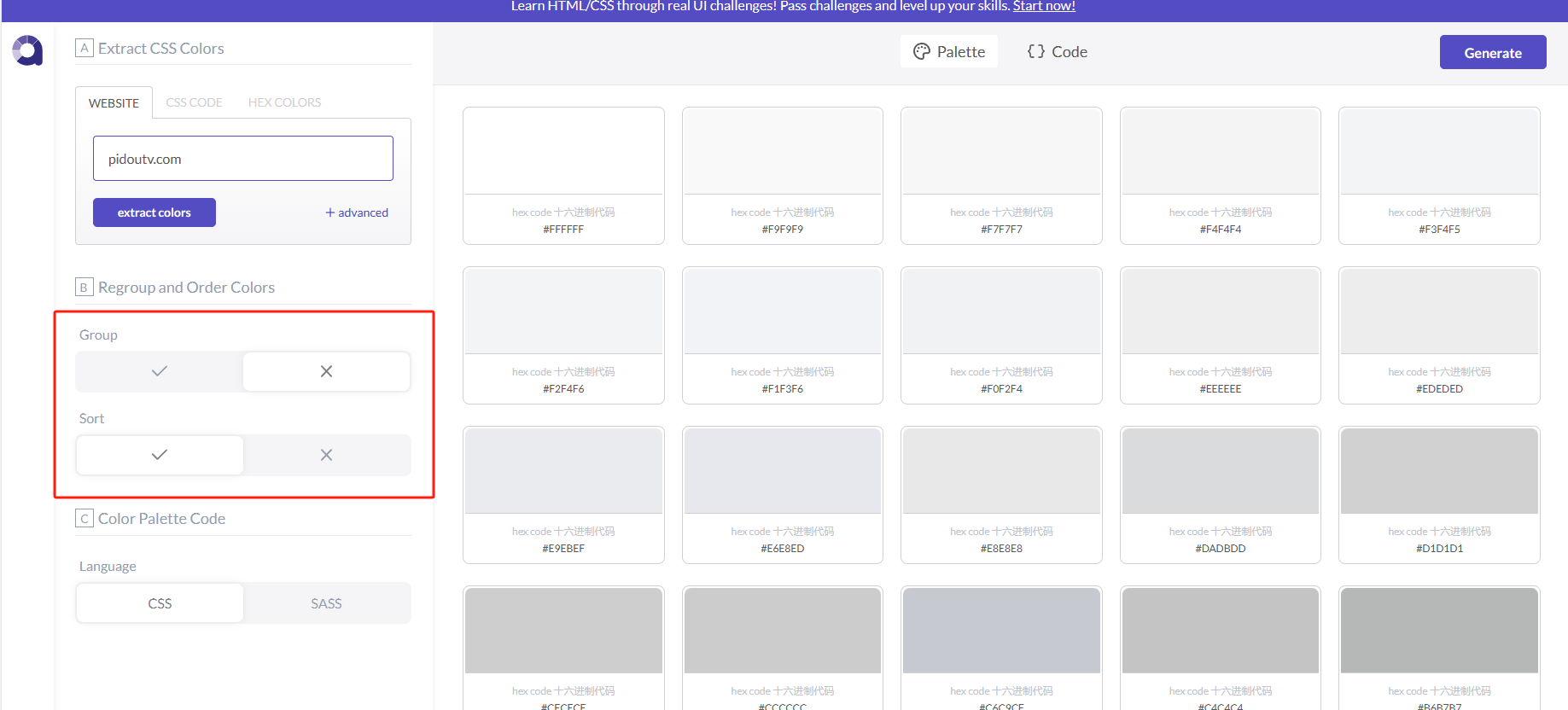Disable Sort with X icon
This screenshot has height=710, width=1568.
click(326, 455)
